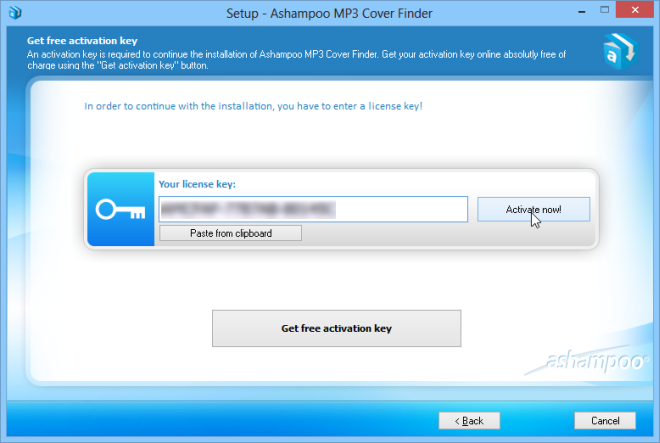The image size is (660, 443).
Task: Click the 'Your license key:' label
Action: click(197, 184)
